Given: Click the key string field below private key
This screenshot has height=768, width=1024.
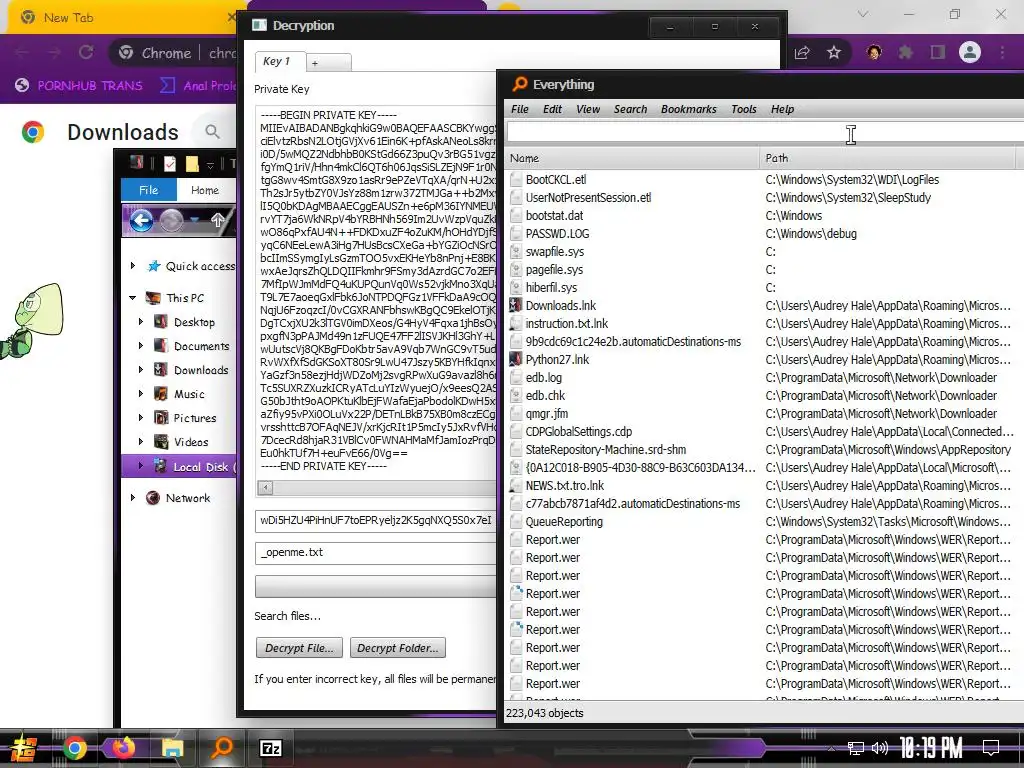Looking at the screenshot, I should [x=376, y=520].
